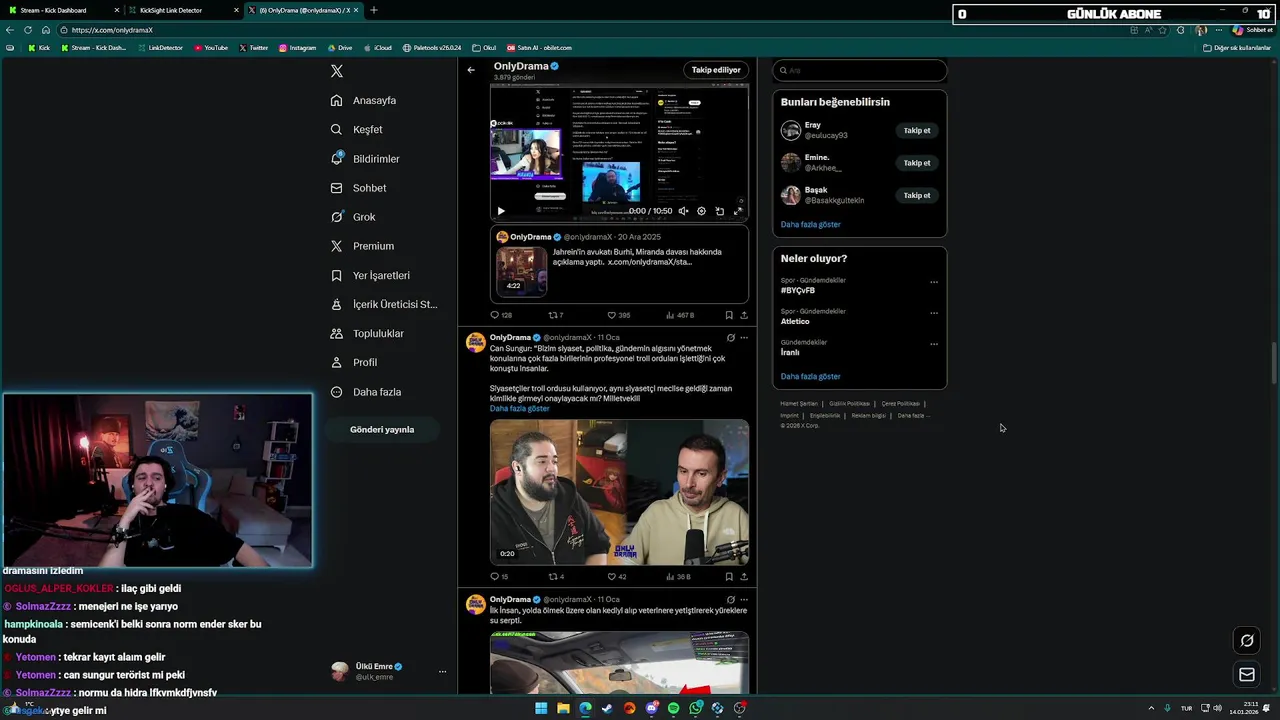1280x720 pixels.
Task: Share the post with 42 likes
Action: 744,577
